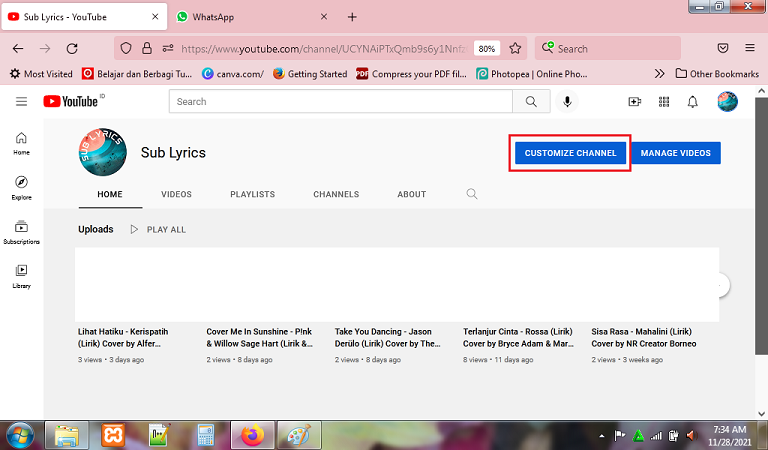Open the YouTube apps grid icon

click(x=664, y=101)
